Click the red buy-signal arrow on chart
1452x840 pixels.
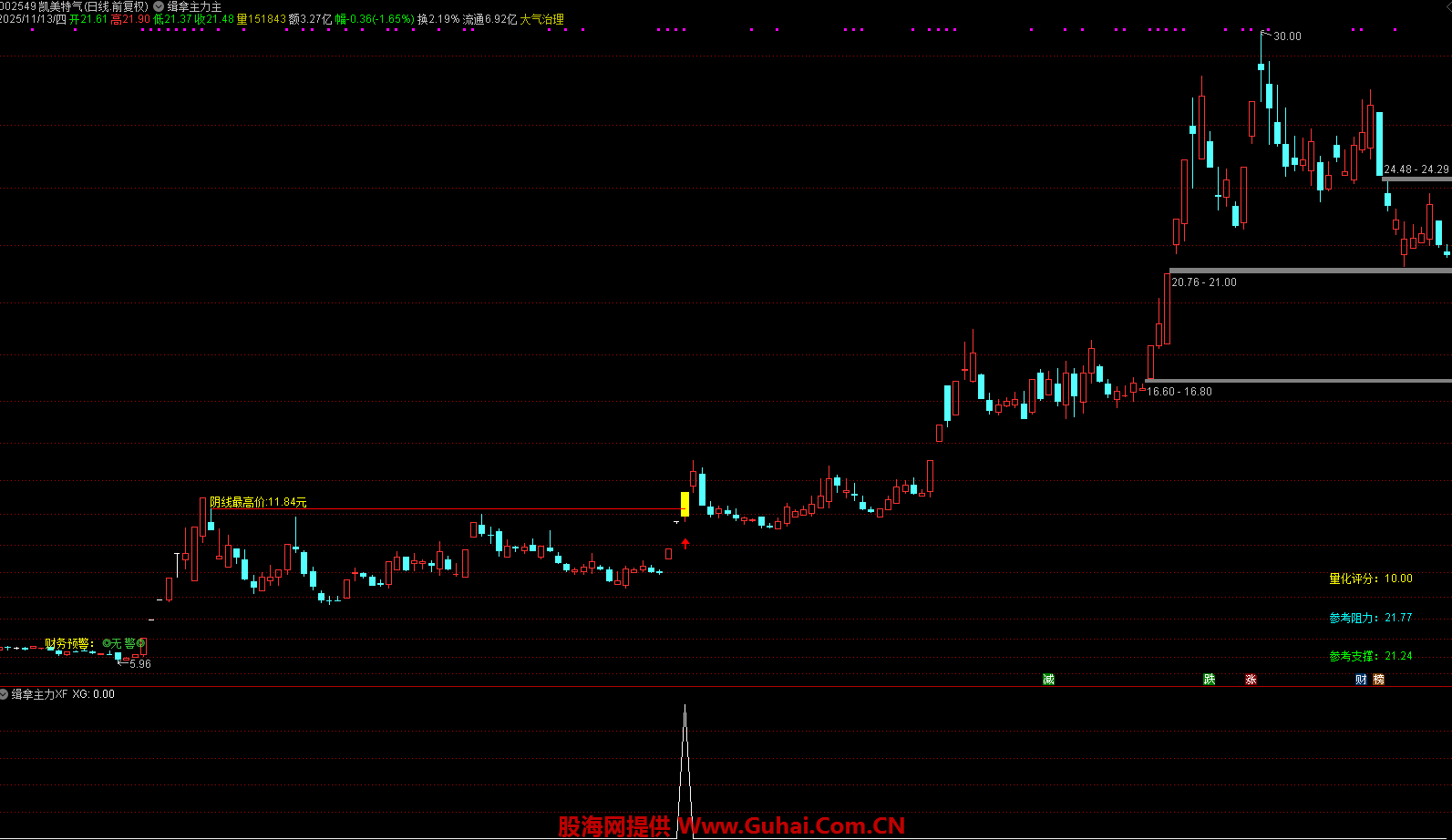(685, 544)
